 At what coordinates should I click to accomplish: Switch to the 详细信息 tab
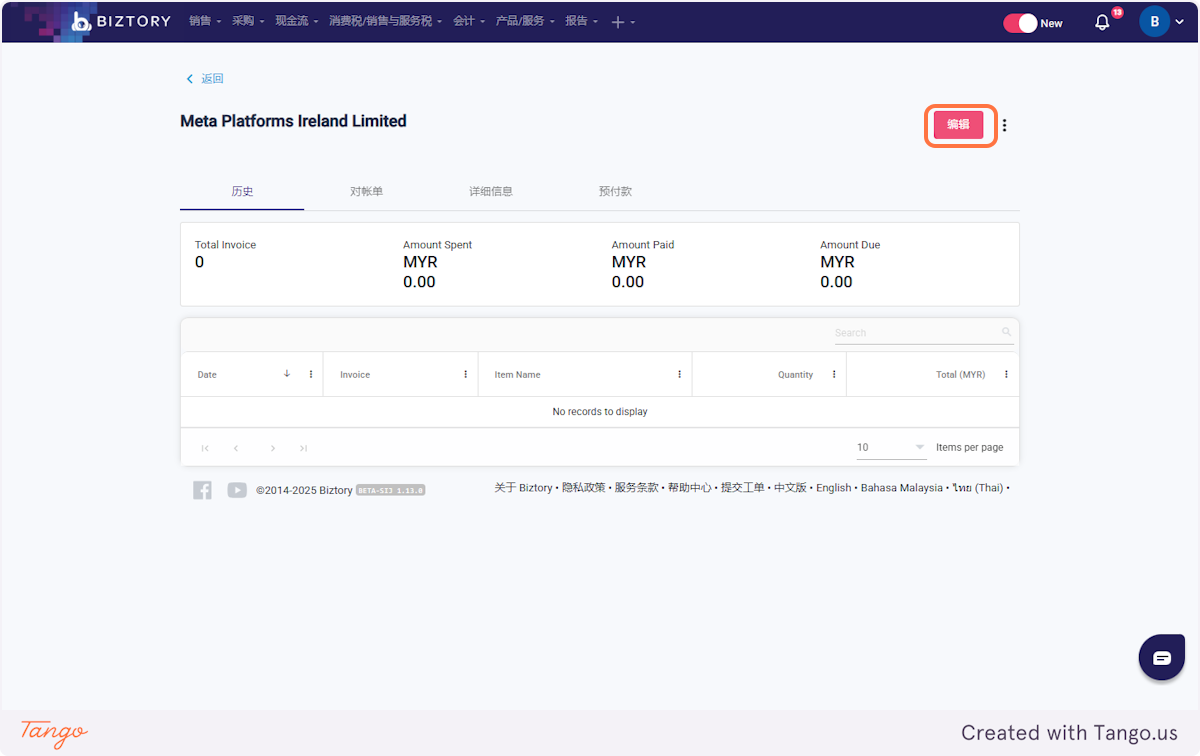tap(491, 191)
